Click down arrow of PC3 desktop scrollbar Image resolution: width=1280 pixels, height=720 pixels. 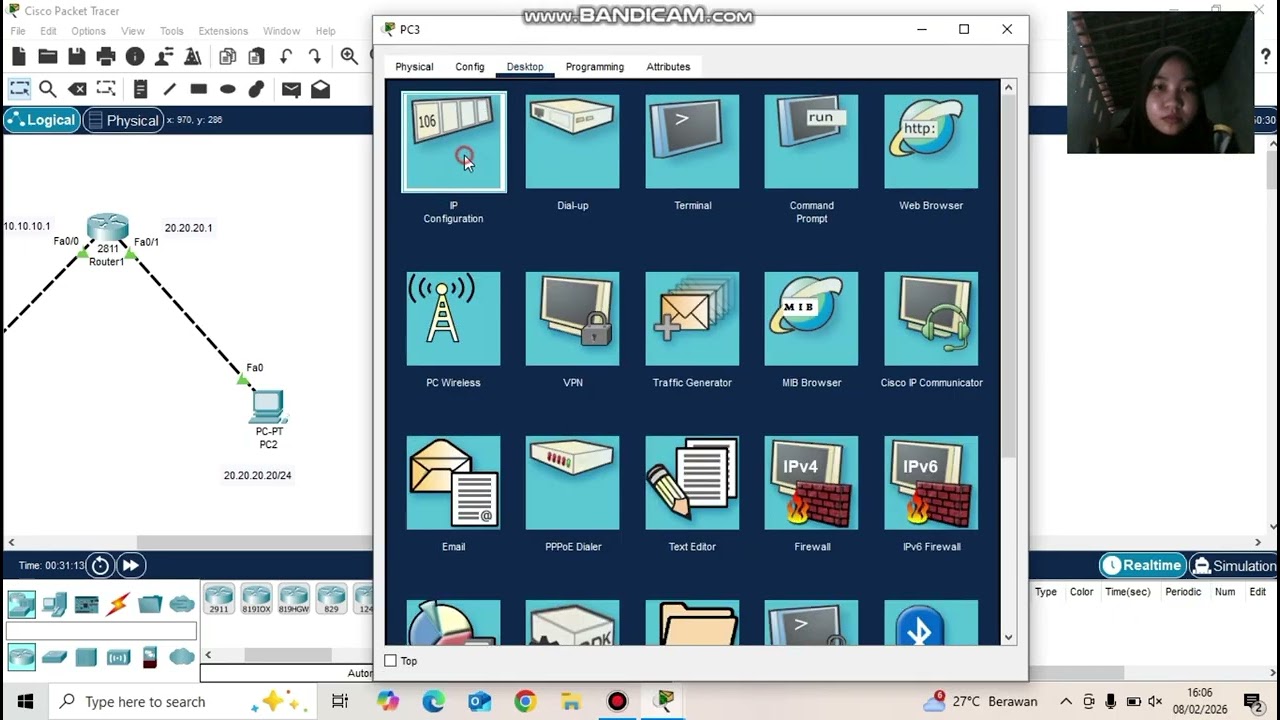pos(1008,637)
